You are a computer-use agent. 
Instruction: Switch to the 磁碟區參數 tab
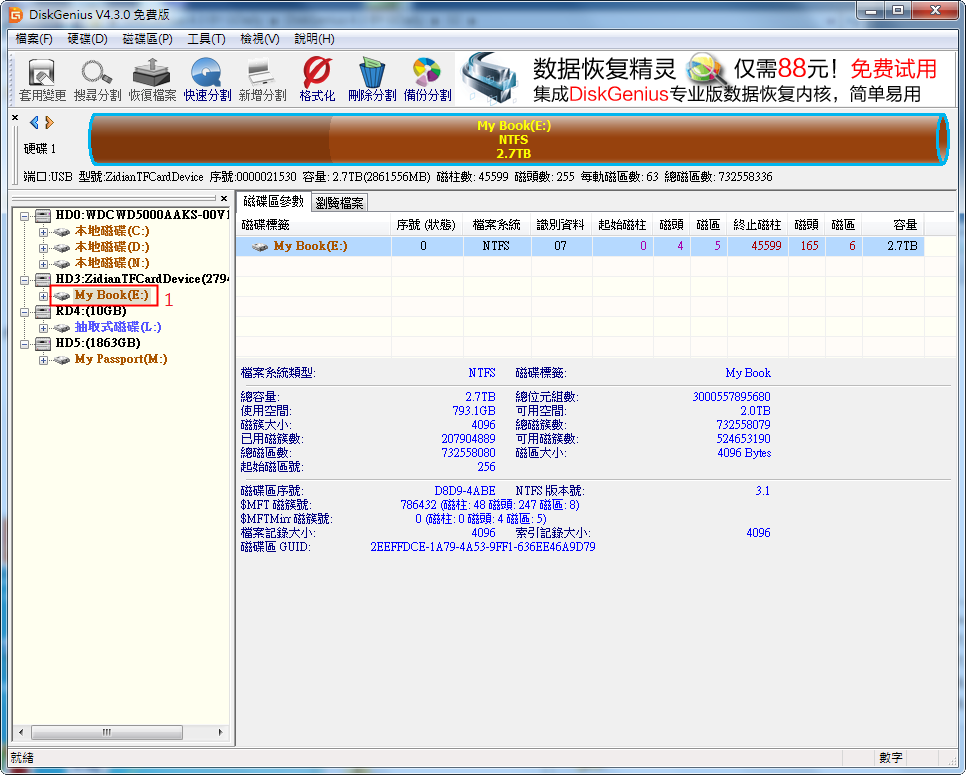(274, 201)
